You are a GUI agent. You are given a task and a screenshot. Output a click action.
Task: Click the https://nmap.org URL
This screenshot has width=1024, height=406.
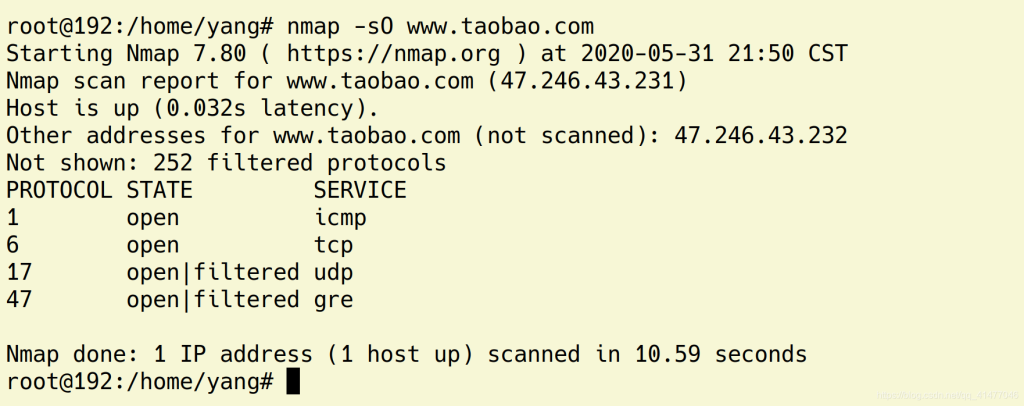[394, 54]
